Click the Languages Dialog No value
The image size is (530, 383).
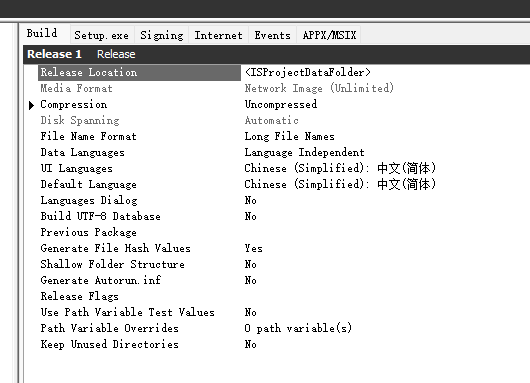point(250,200)
